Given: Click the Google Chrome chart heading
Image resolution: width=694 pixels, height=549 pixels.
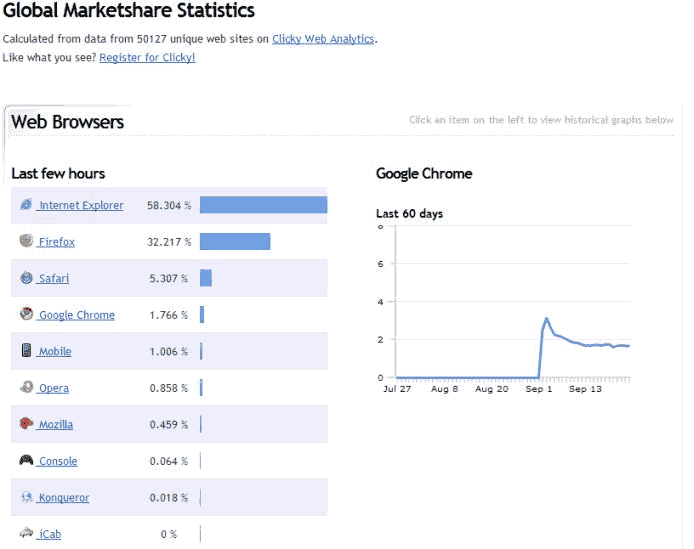Looking at the screenshot, I should click(424, 174).
